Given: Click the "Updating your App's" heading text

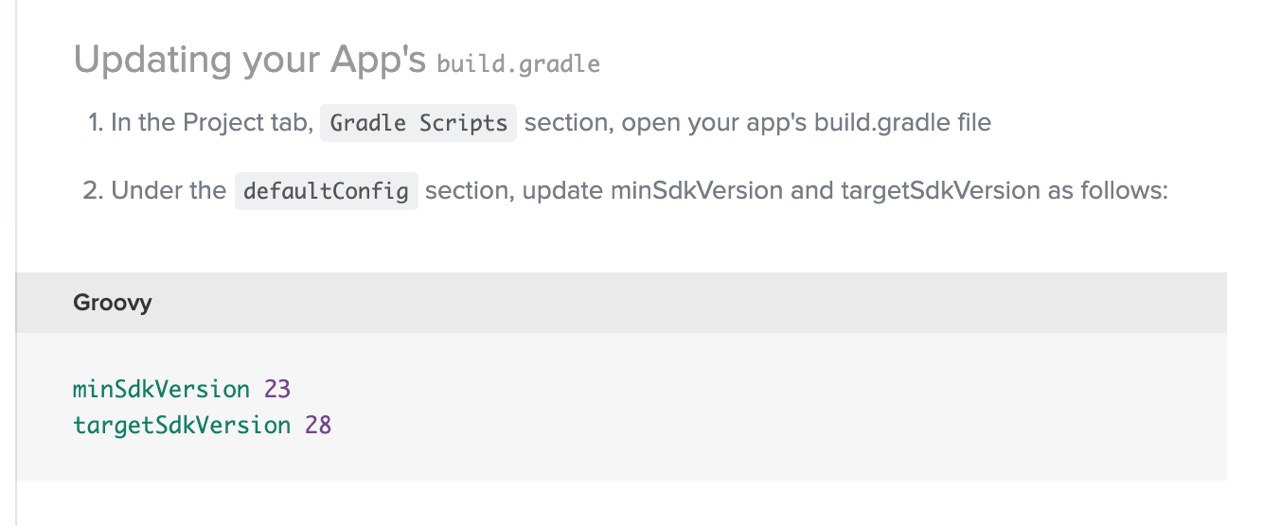Looking at the screenshot, I should coord(250,61).
